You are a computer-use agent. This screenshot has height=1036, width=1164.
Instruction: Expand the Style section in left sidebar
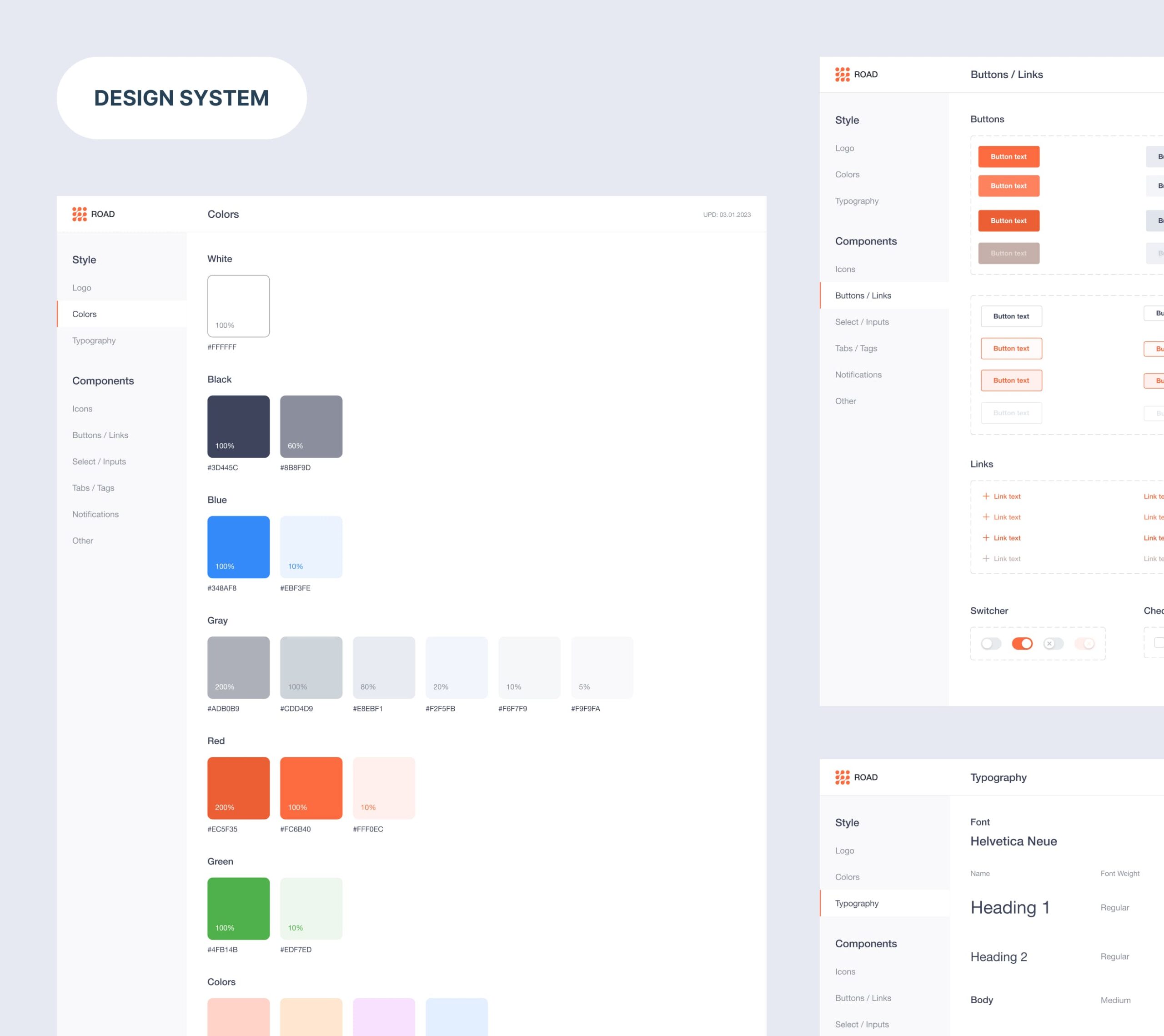84,260
